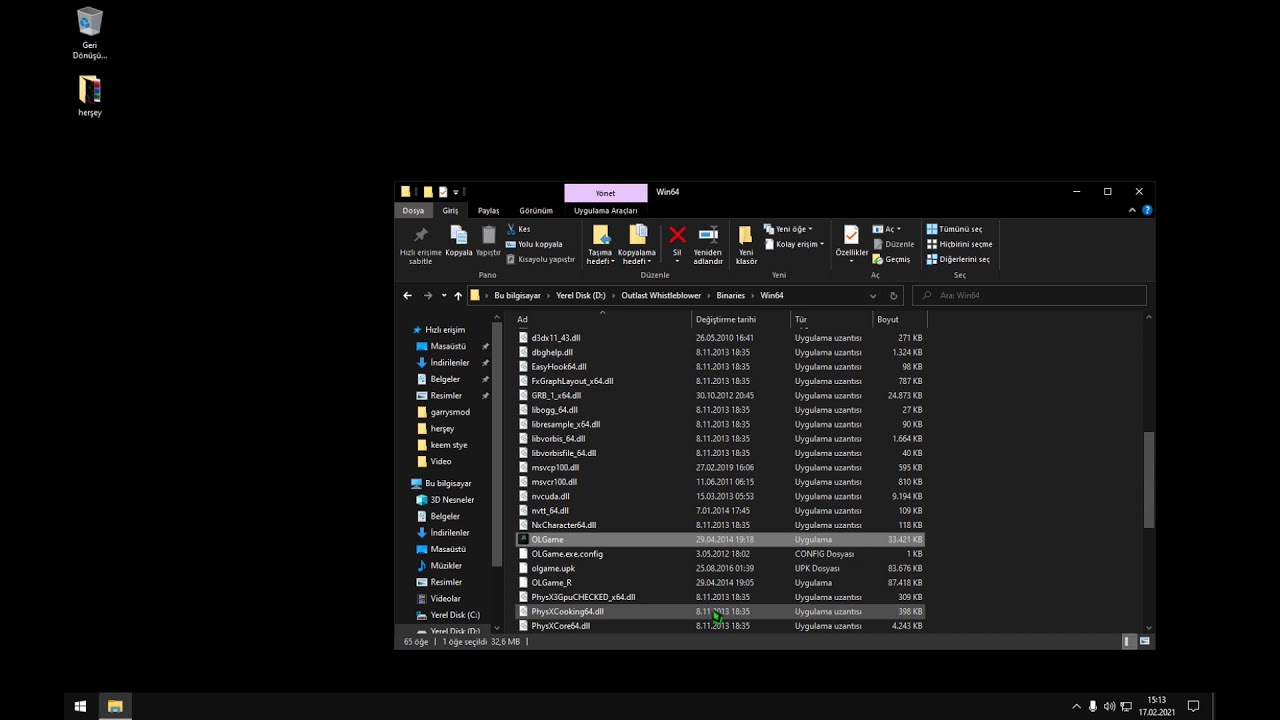Switch to the Giriş ribbon tab
This screenshot has width=1280, height=720.
(450, 211)
